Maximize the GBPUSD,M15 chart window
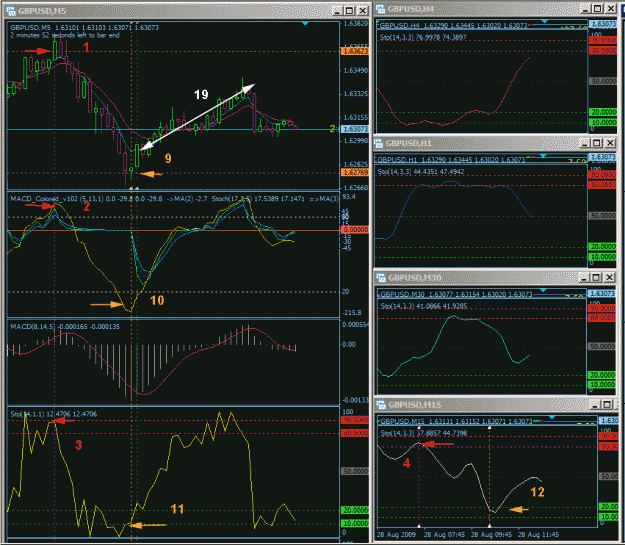 607,405
